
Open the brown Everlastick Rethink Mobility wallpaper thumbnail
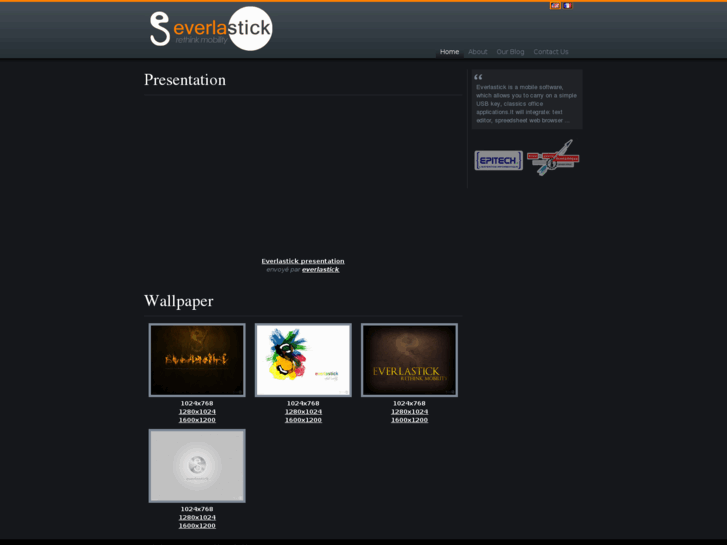click(409, 360)
